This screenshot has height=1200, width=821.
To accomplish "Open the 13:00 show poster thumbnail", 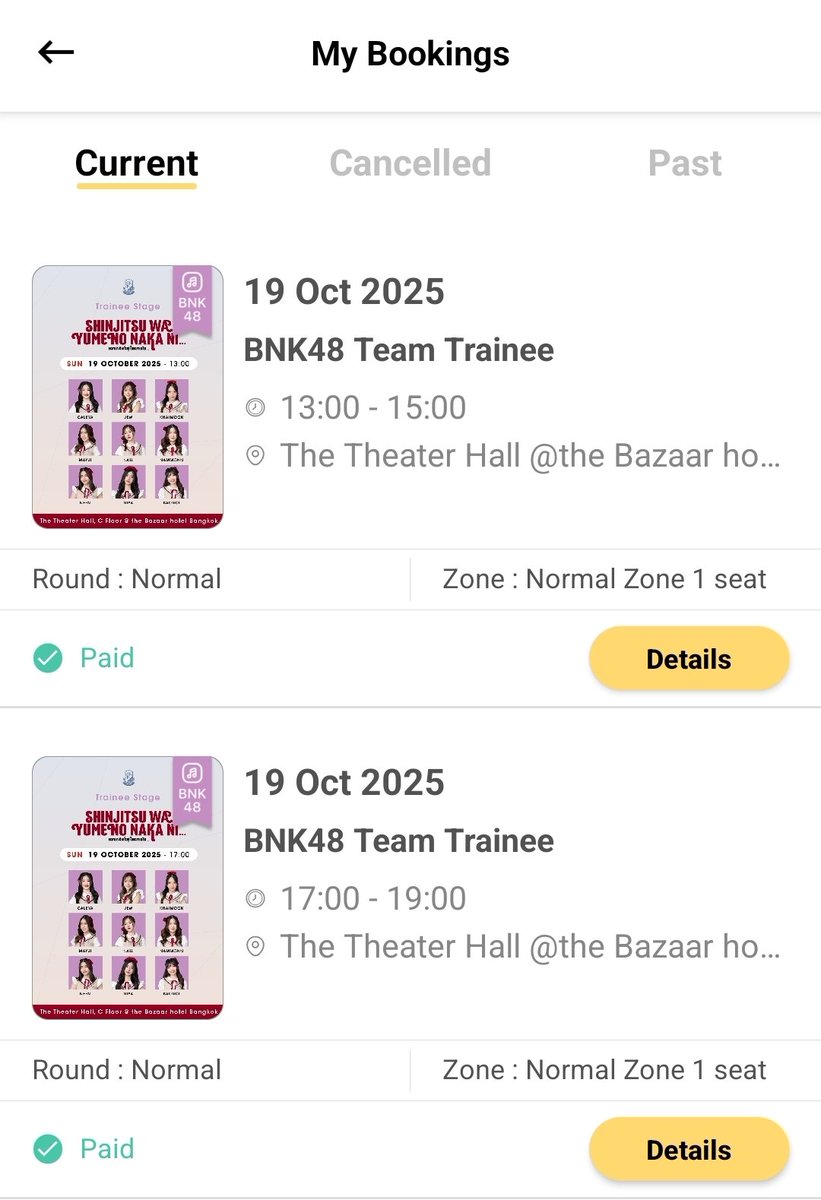I will [x=128, y=397].
